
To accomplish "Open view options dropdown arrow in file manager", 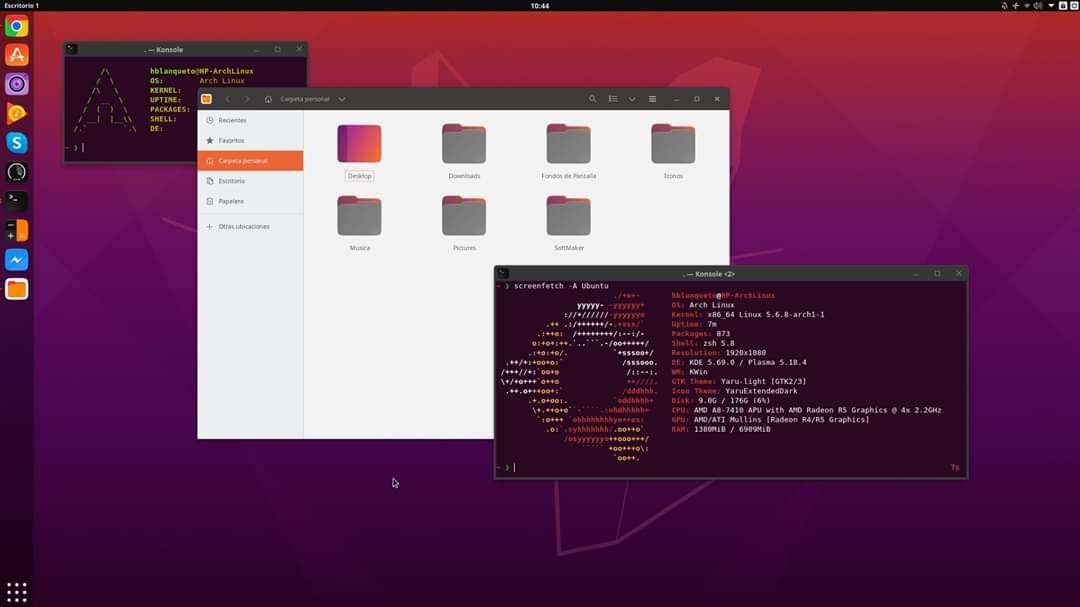I will click(632, 99).
